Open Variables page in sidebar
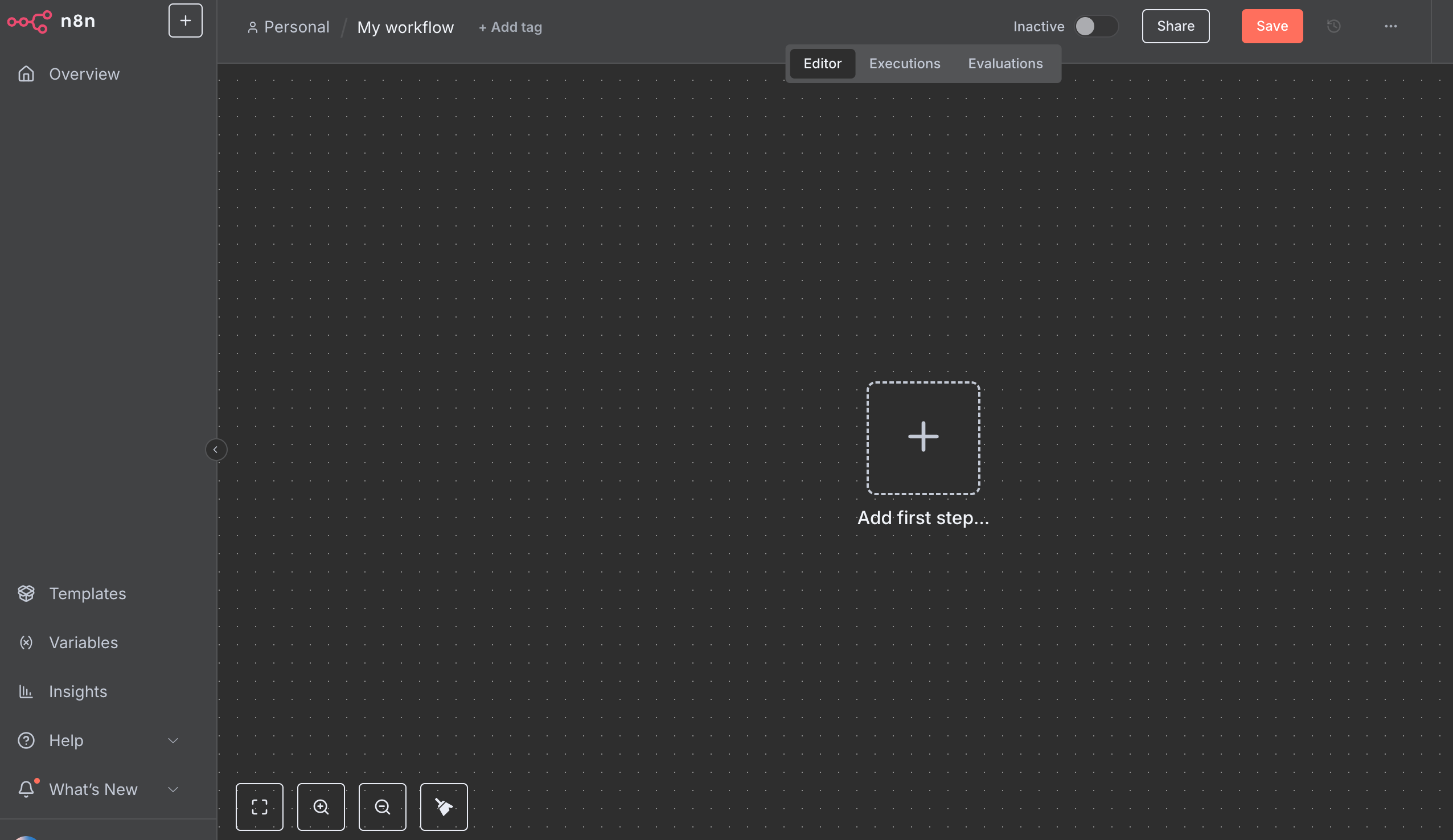The width and height of the screenshot is (1453, 840). coord(83,643)
